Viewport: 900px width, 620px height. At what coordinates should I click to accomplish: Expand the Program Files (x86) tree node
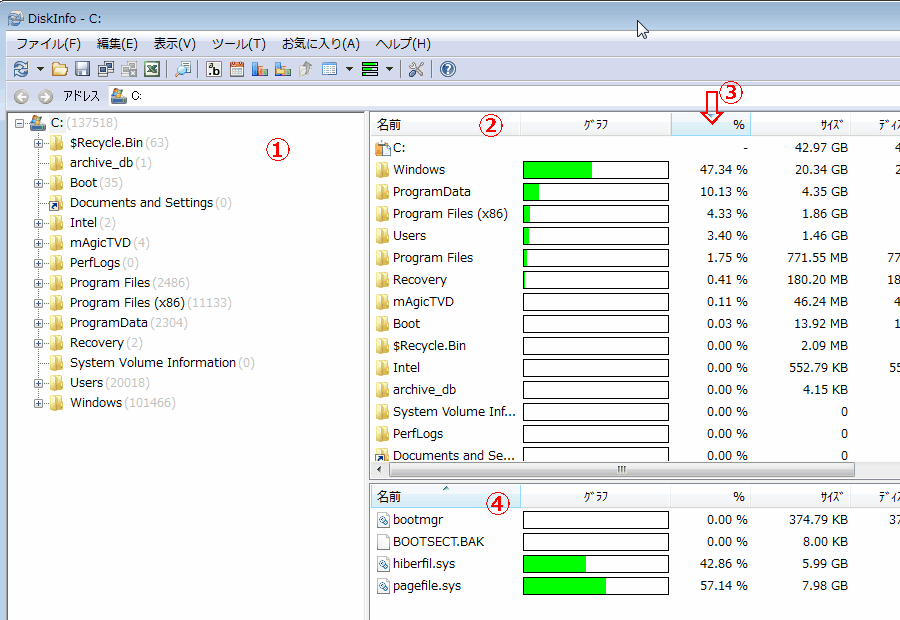pos(40,303)
